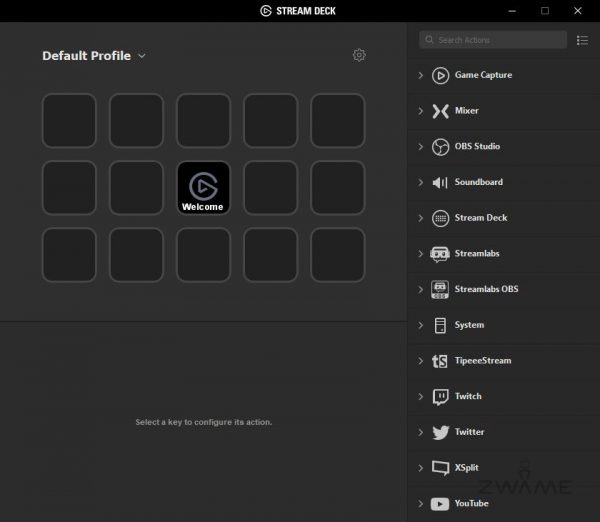Click the Stream Deck keyboard icon
Image resolution: width=600 pixels, height=522 pixels.
440,219
